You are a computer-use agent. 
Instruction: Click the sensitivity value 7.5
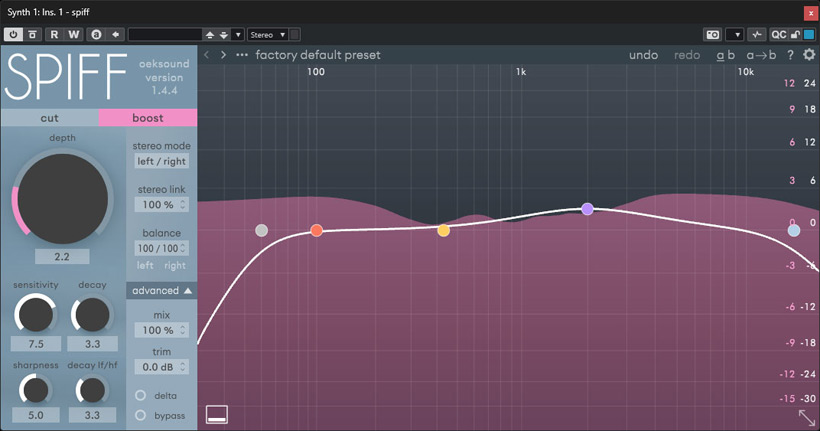coord(36,344)
